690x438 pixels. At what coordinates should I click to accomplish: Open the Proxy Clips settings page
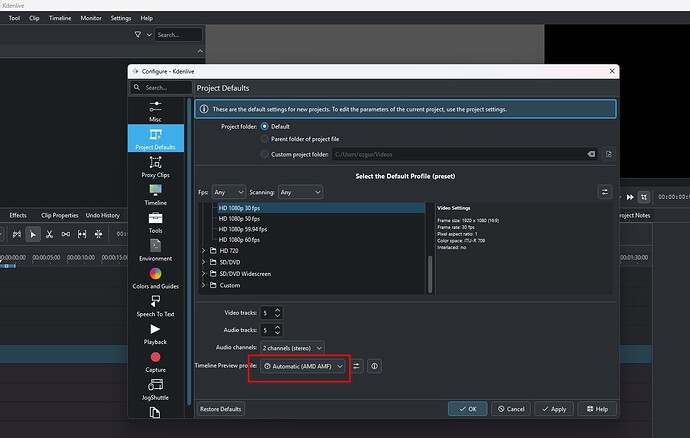pyautogui.click(x=155, y=166)
